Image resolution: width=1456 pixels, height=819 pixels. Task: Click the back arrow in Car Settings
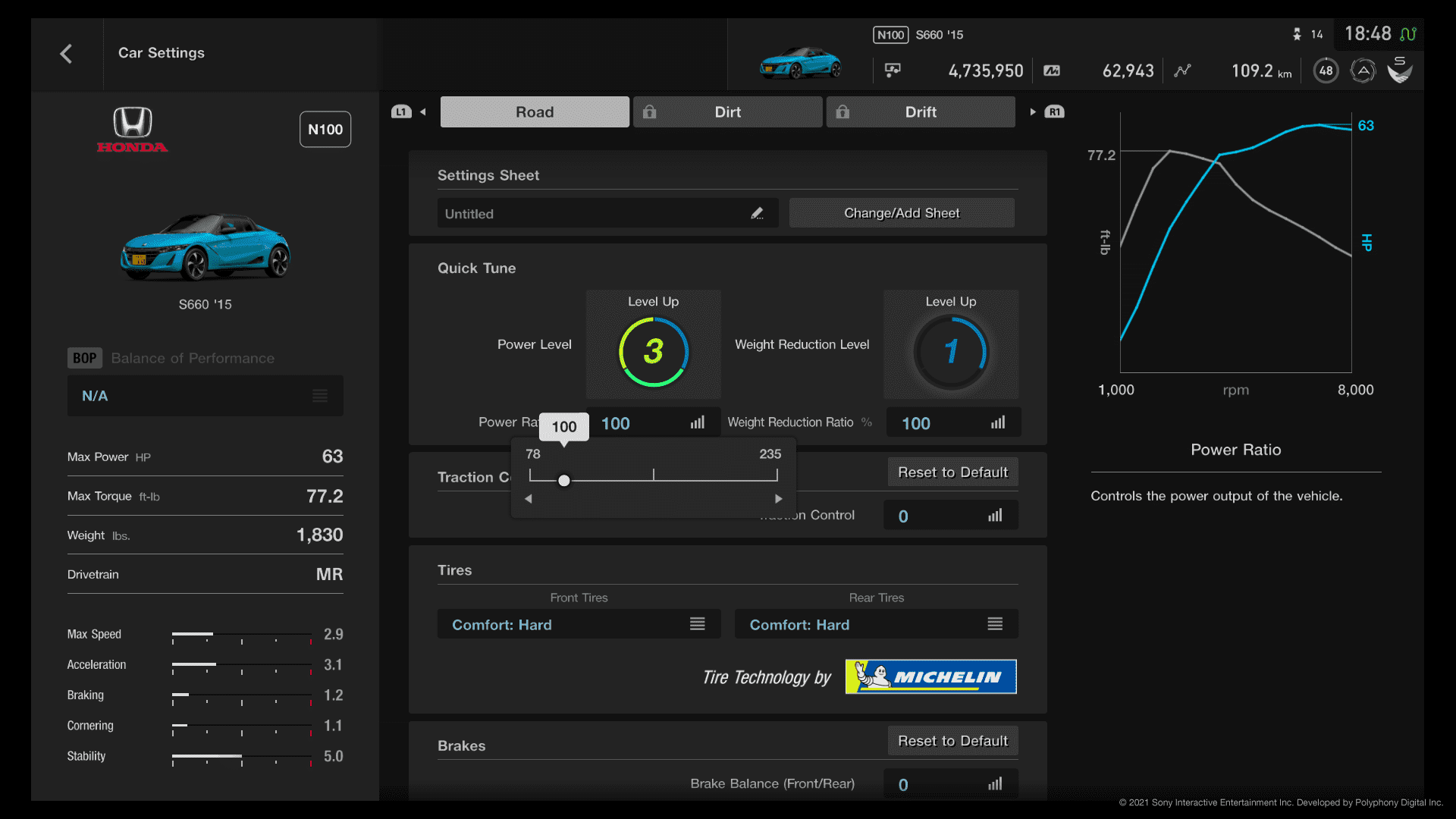coord(66,54)
